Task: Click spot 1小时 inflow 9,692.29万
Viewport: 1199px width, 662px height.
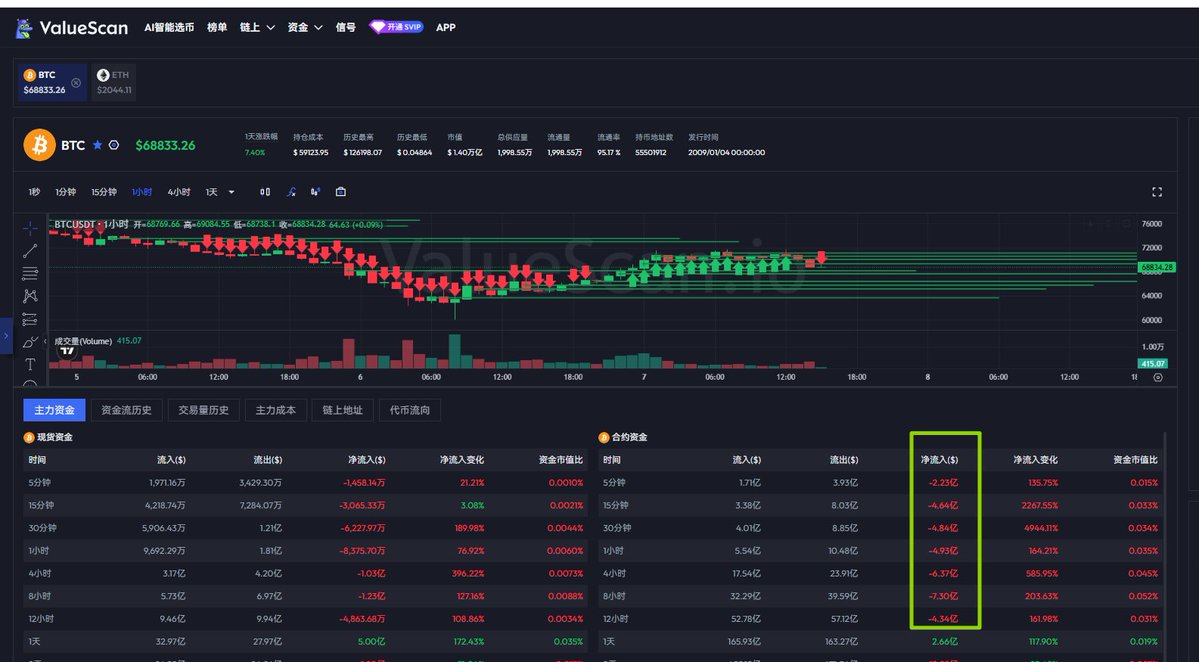Action: click(164, 551)
